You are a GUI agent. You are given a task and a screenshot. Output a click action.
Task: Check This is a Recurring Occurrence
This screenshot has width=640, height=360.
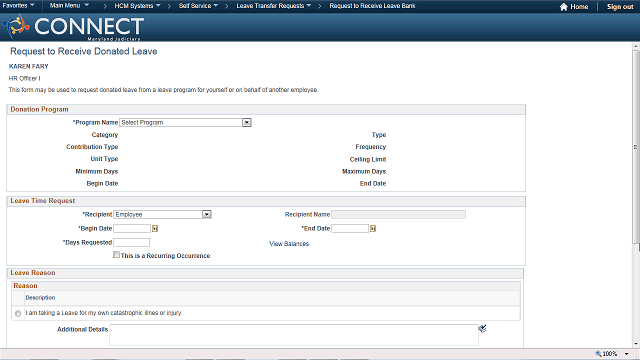(116, 255)
